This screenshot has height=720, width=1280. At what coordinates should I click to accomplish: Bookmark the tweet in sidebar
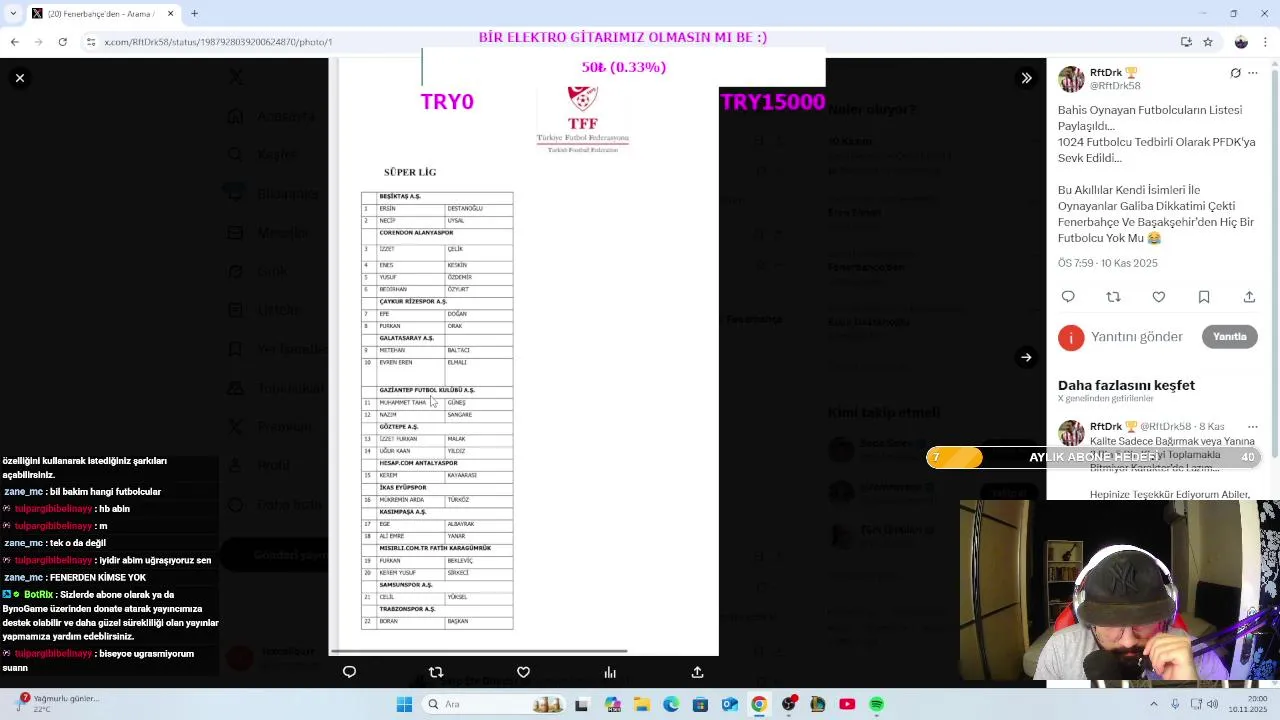[1204, 297]
